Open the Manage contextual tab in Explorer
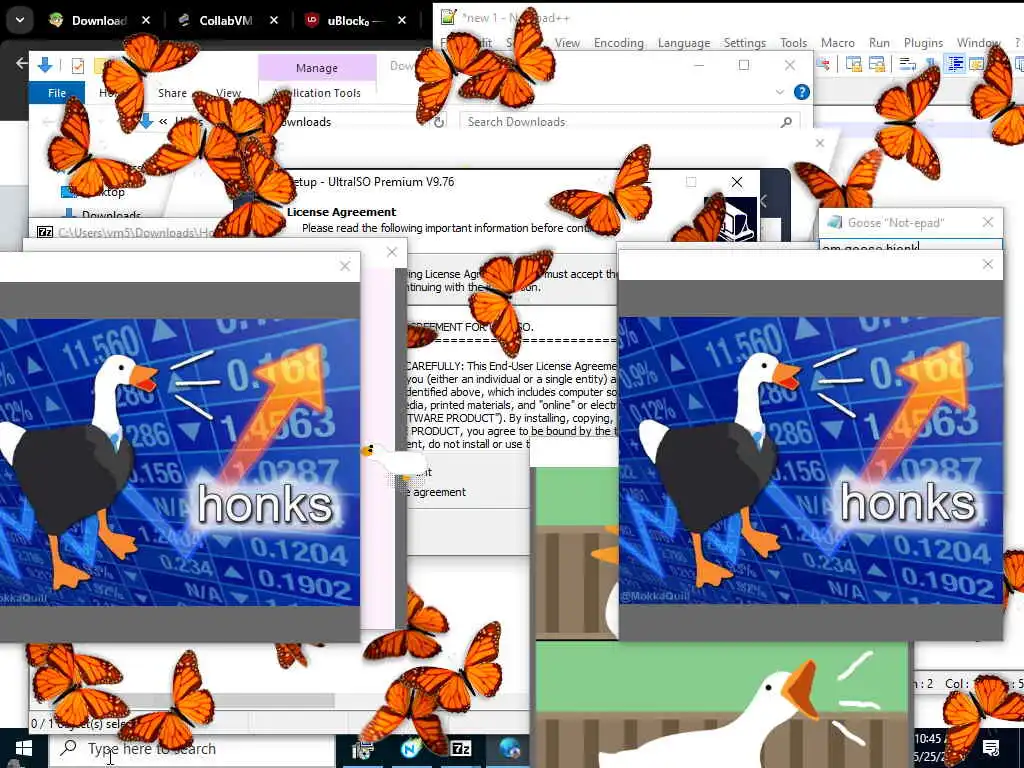The image size is (1024, 768). [x=317, y=68]
